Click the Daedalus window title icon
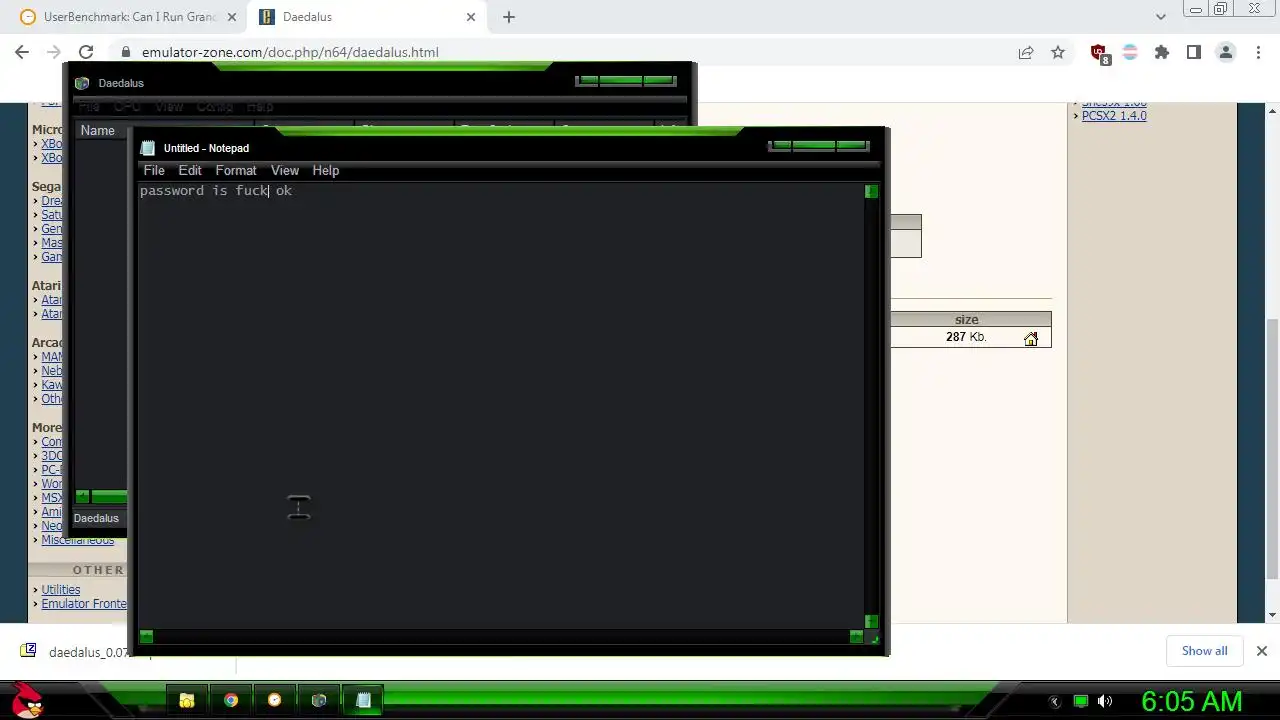1280x720 pixels. click(x=82, y=83)
